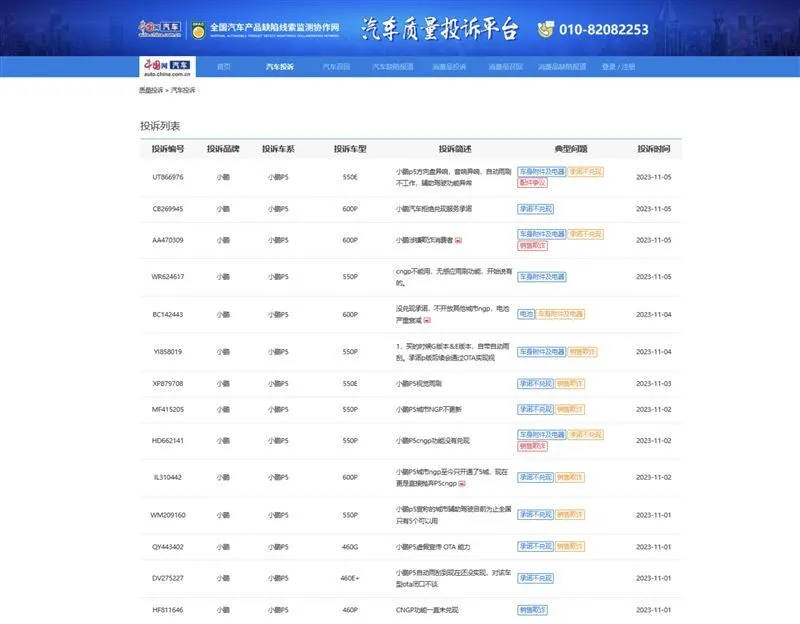Screen dimensions: 800x624
Task: Click the phone icon beside 010-82082253
Action: [x=545, y=29]
